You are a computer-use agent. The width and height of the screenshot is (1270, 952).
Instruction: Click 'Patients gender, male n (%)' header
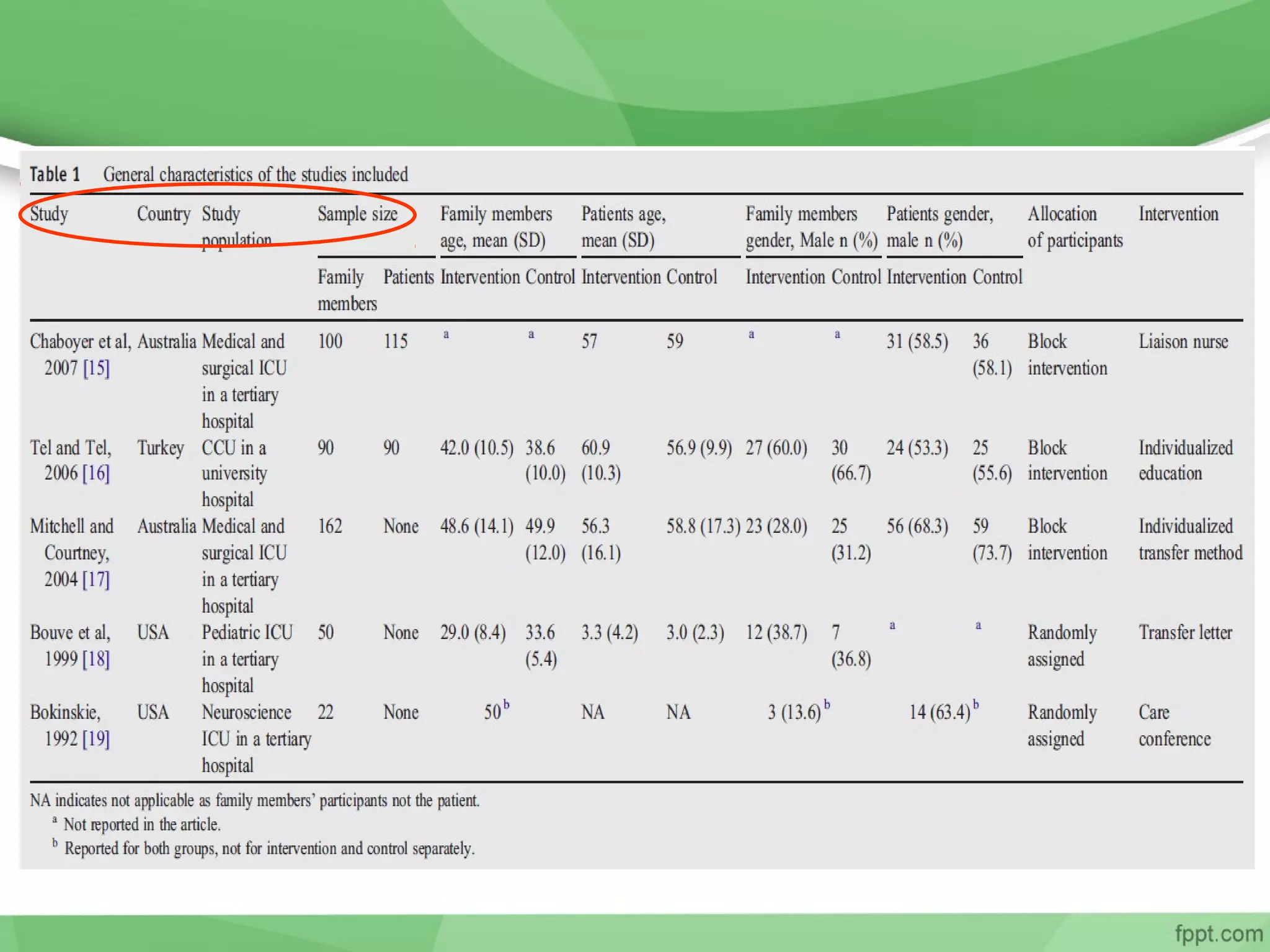point(939,227)
